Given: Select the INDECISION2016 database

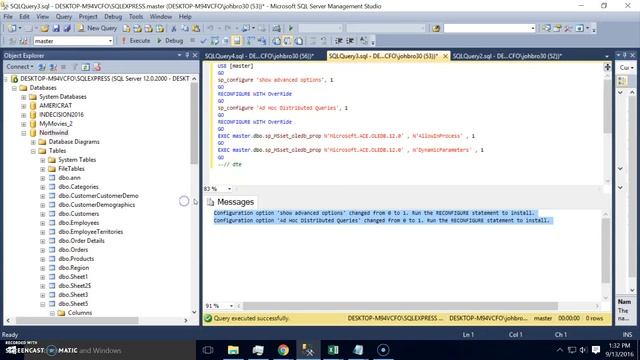Looking at the screenshot, I should [61, 115].
